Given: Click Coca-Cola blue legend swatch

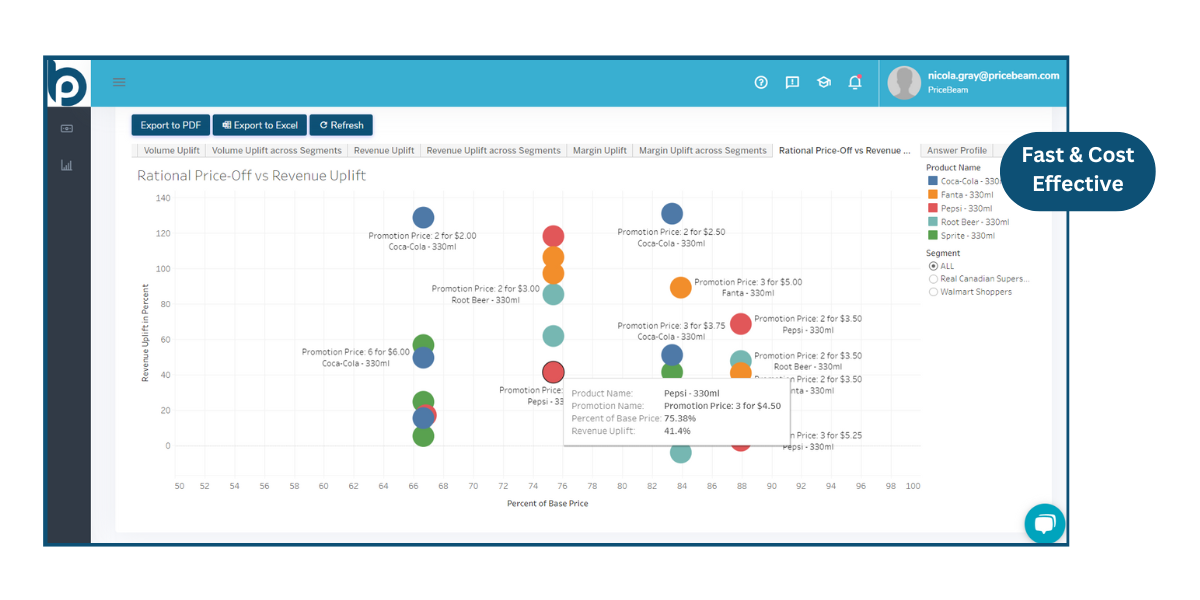Looking at the screenshot, I should click(933, 181).
